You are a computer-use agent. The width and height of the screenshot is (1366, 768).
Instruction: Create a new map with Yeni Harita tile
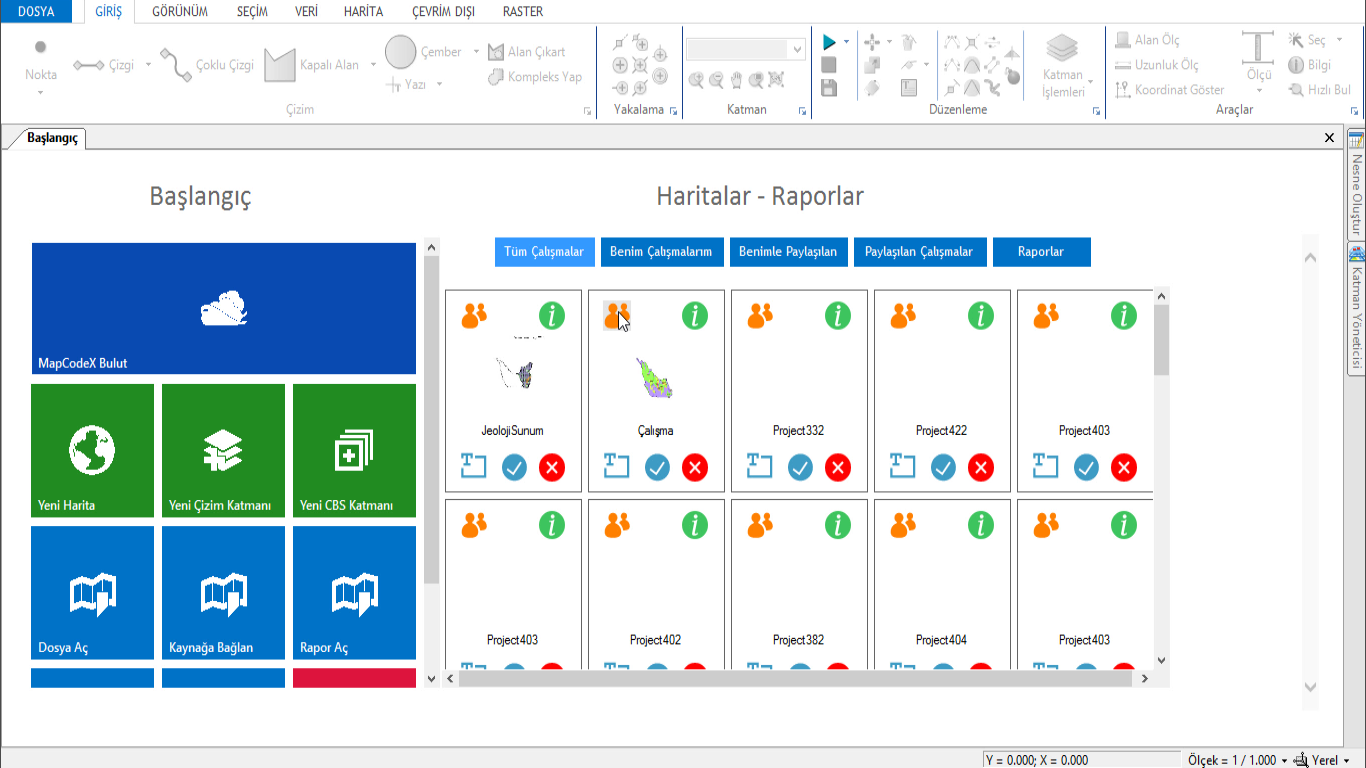tap(93, 451)
